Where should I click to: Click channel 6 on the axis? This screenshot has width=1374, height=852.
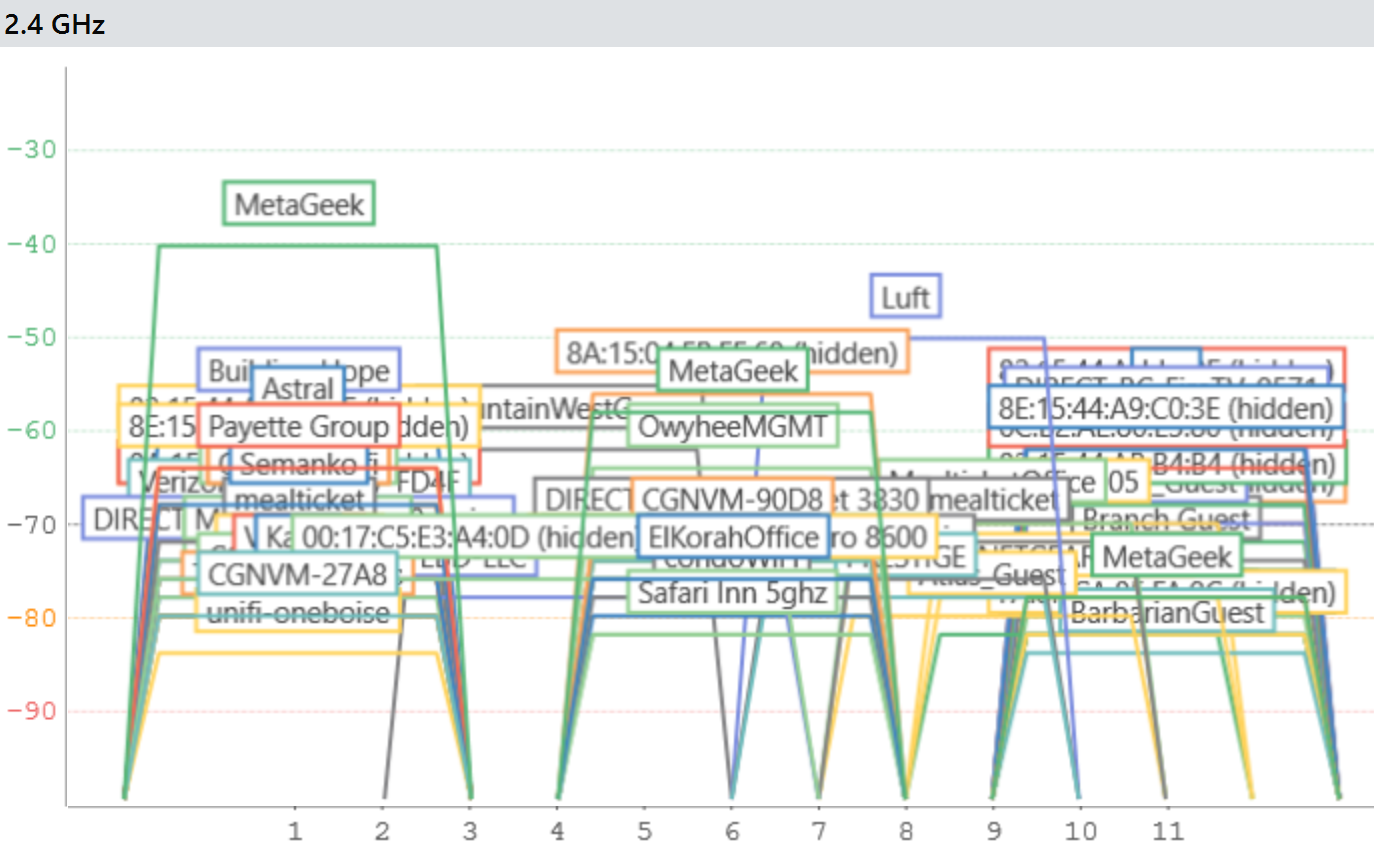[732, 830]
